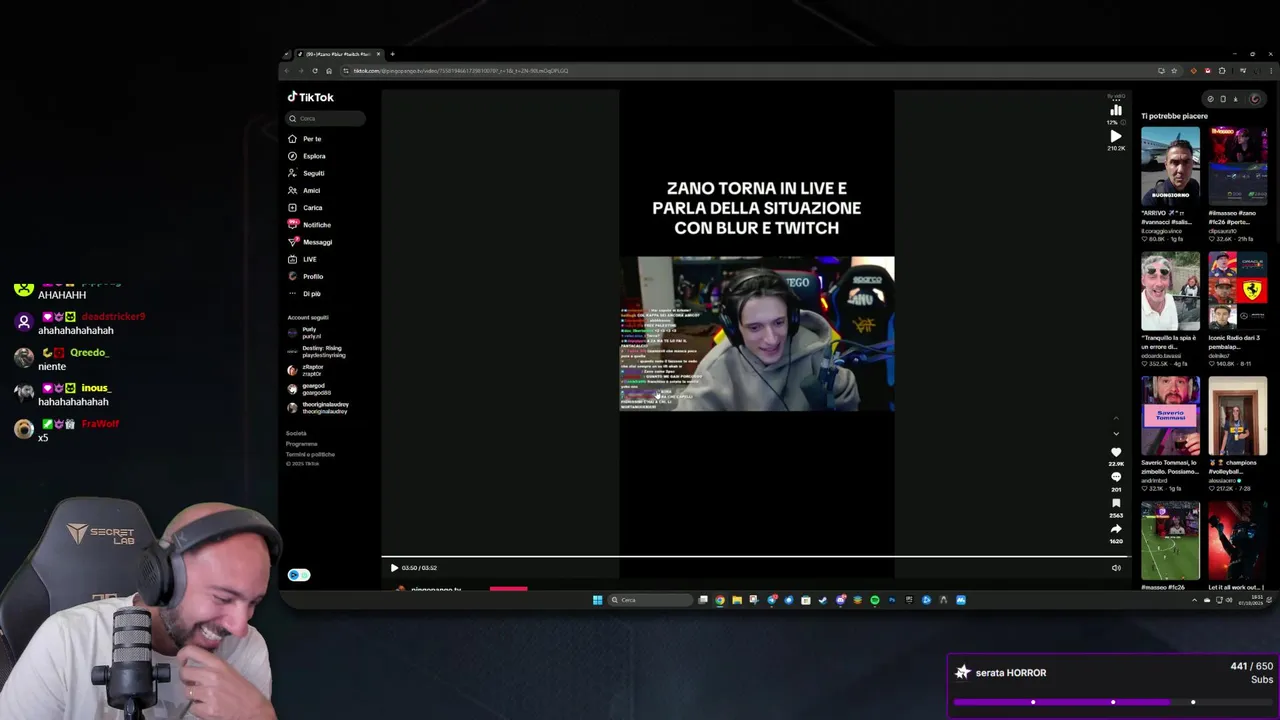The image size is (1280, 720).
Task: Open File Explorer from the taskbar
Action: (737, 600)
